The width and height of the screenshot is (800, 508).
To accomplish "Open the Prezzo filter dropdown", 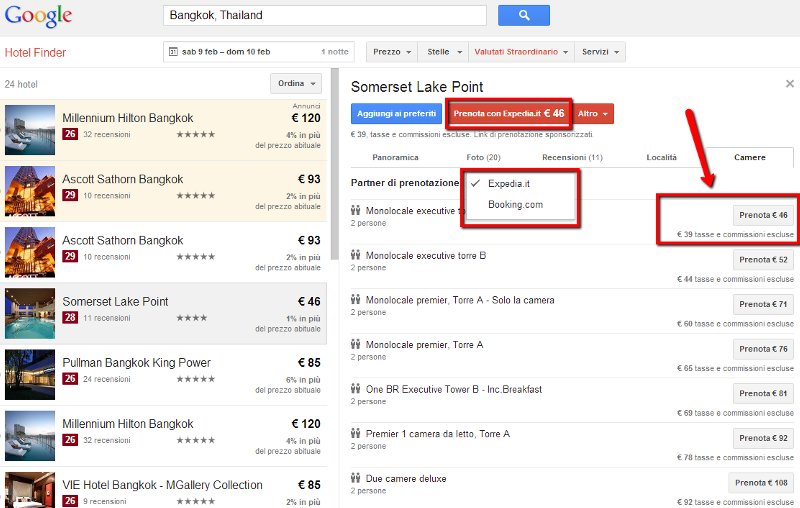I will pos(392,52).
